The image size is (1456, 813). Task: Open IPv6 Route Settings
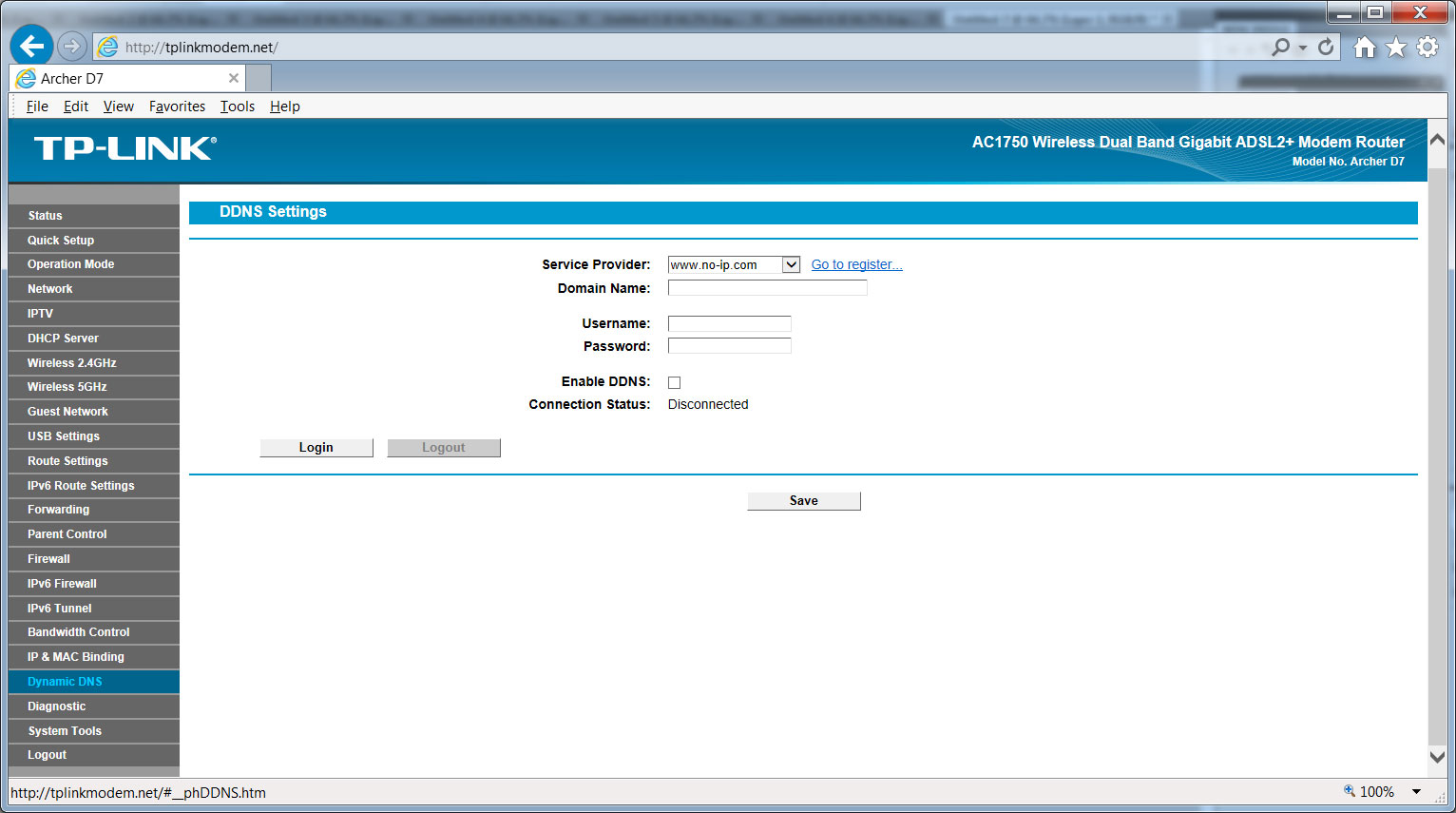pos(93,486)
